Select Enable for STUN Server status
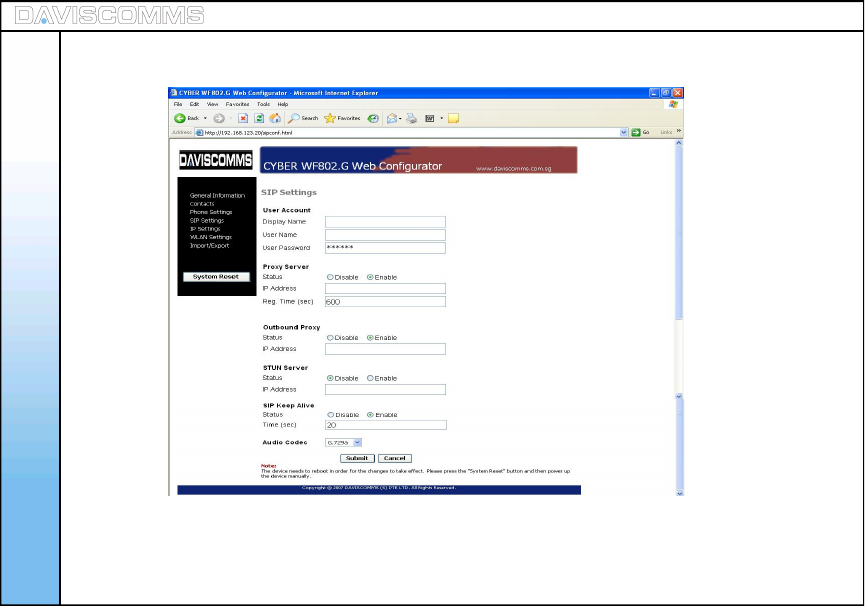Viewport: 865px width, 606px height. [370, 378]
